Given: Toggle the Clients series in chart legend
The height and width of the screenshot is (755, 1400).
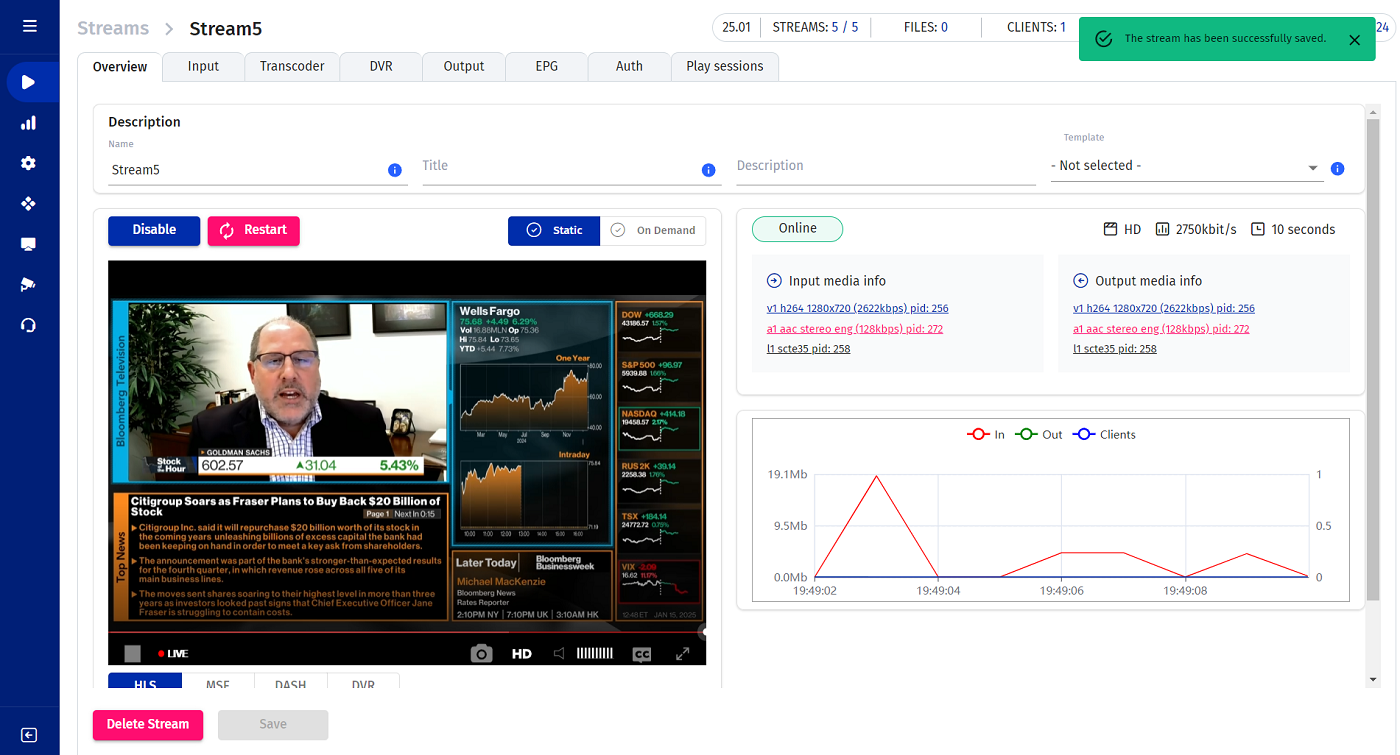Looking at the screenshot, I should 1104,435.
